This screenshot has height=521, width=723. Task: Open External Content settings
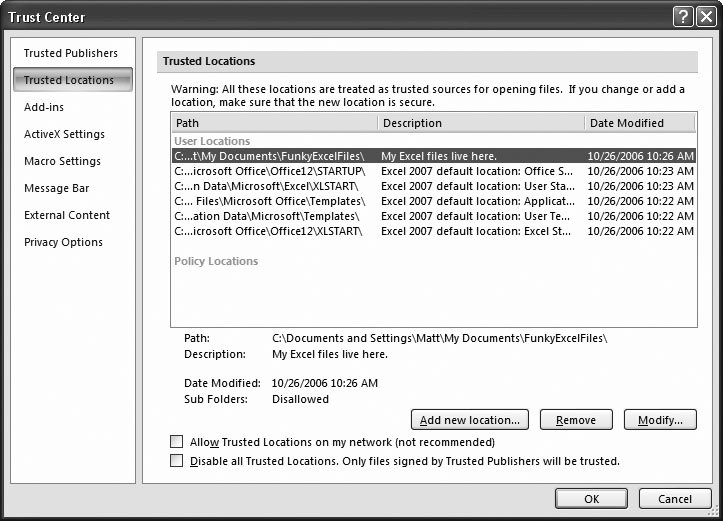[x=67, y=215]
